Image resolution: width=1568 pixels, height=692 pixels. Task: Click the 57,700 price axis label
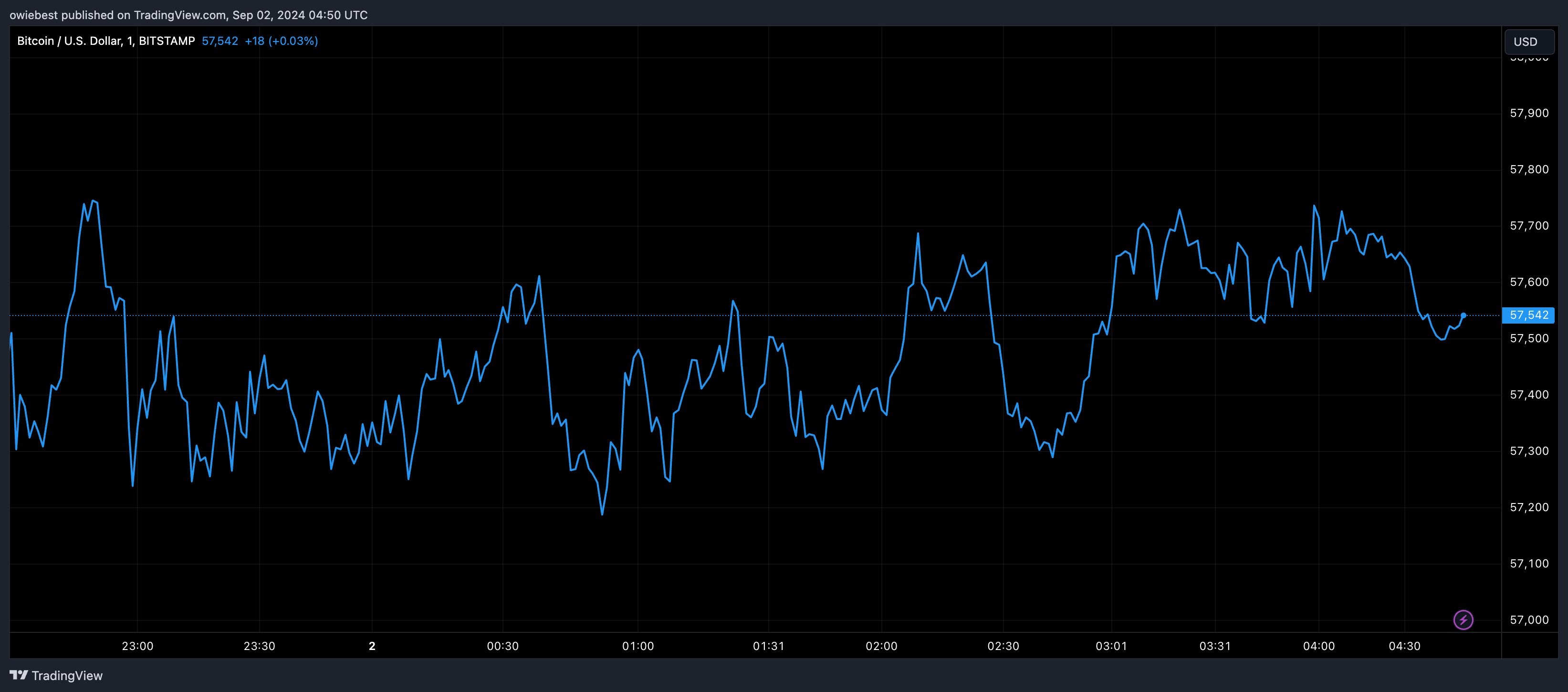(1529, 226)
